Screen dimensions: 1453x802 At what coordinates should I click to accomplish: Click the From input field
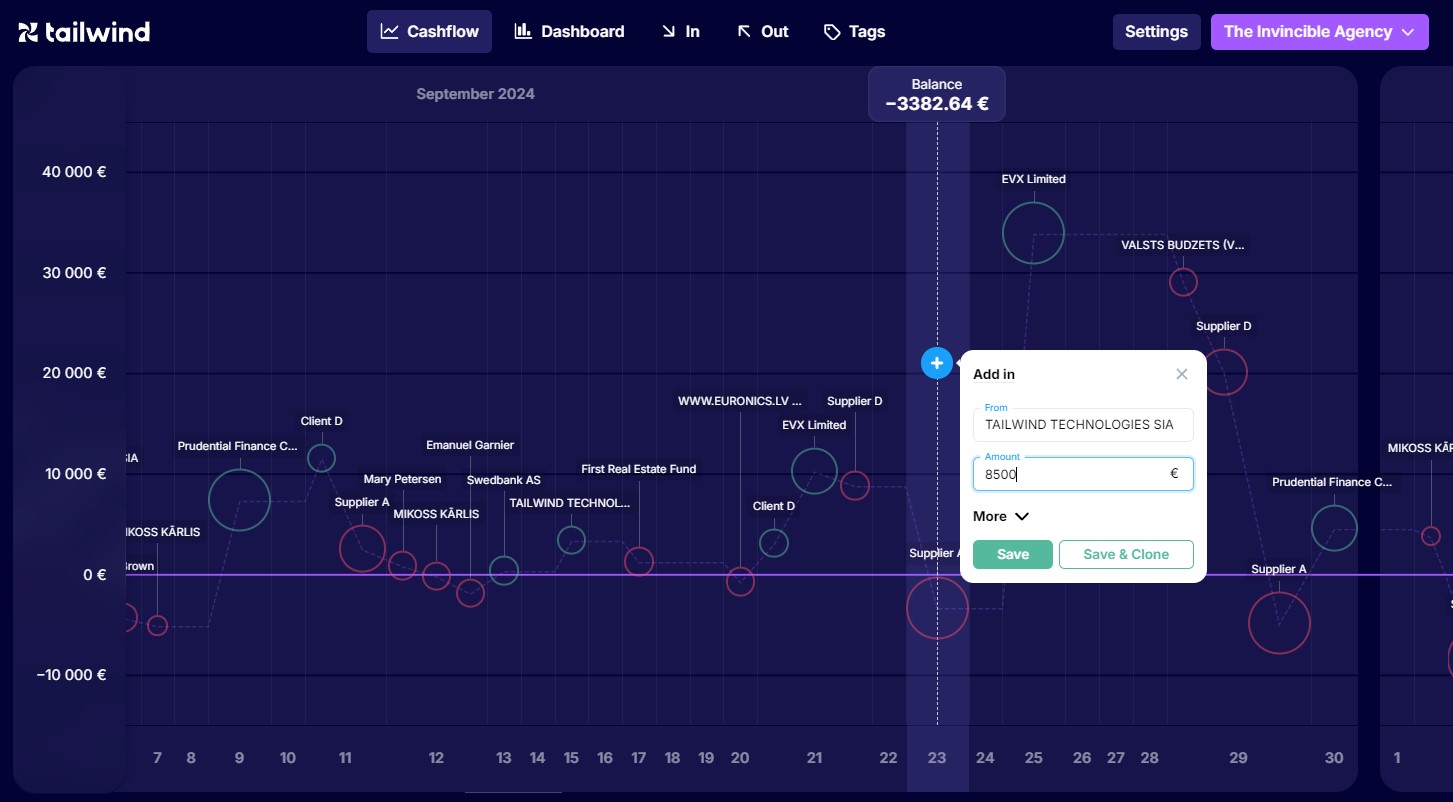pos(1083,424)
